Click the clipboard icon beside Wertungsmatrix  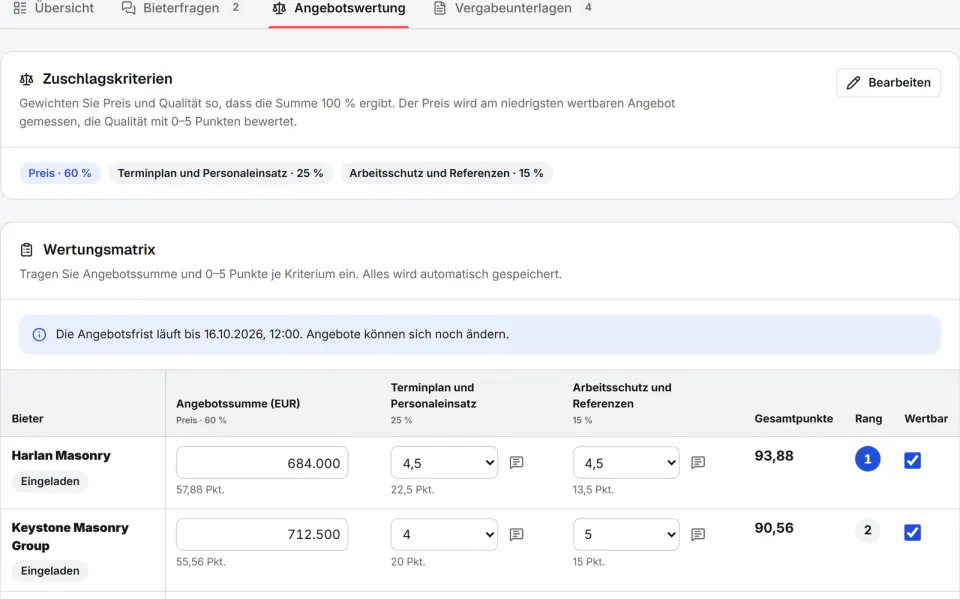(26, 250)
